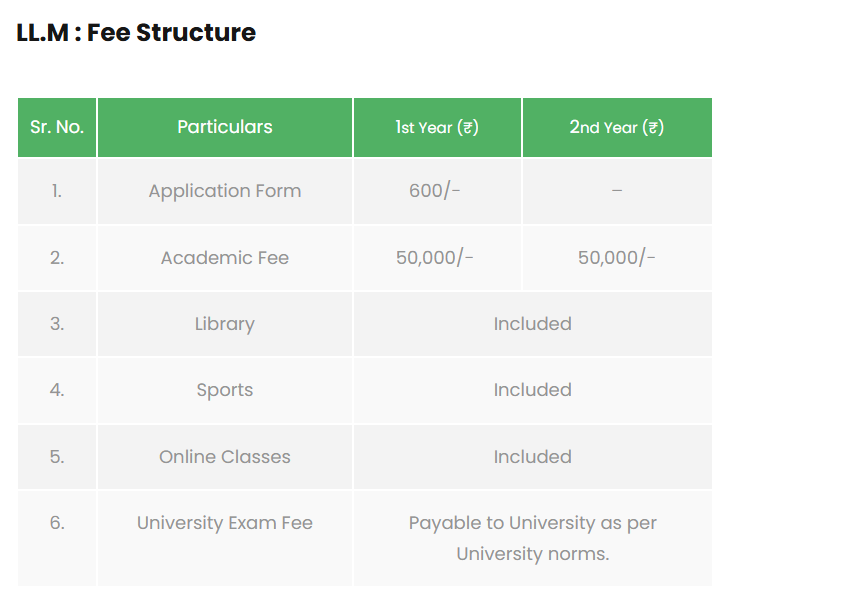The image size is (846, 592).
Task: Click the Particulars column header
Action: click(225, 127)
